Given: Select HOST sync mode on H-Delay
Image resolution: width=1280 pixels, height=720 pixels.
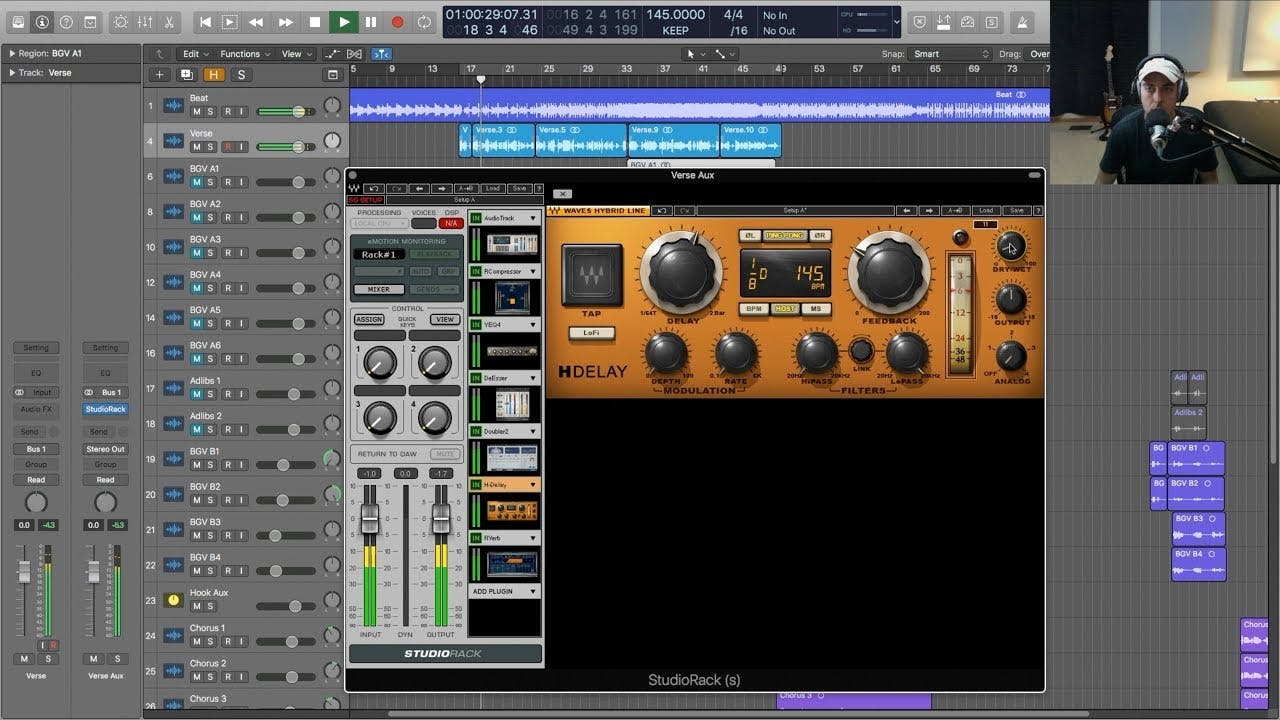Looking at the screenshot, I should [785, 309].
